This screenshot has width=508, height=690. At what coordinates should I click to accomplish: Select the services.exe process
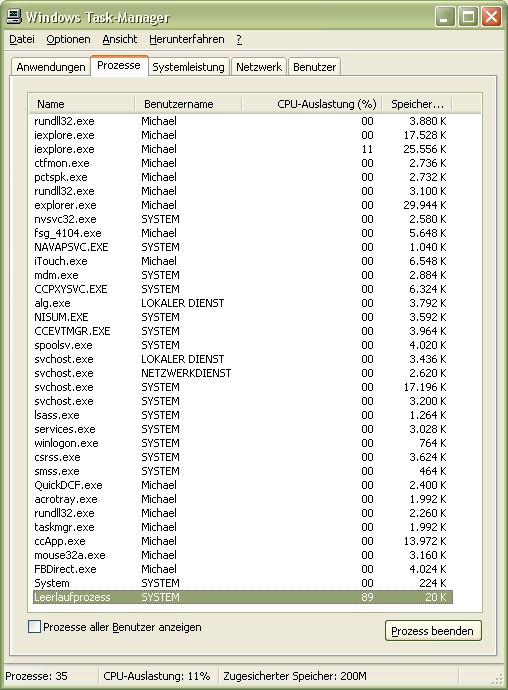[243, 429]
